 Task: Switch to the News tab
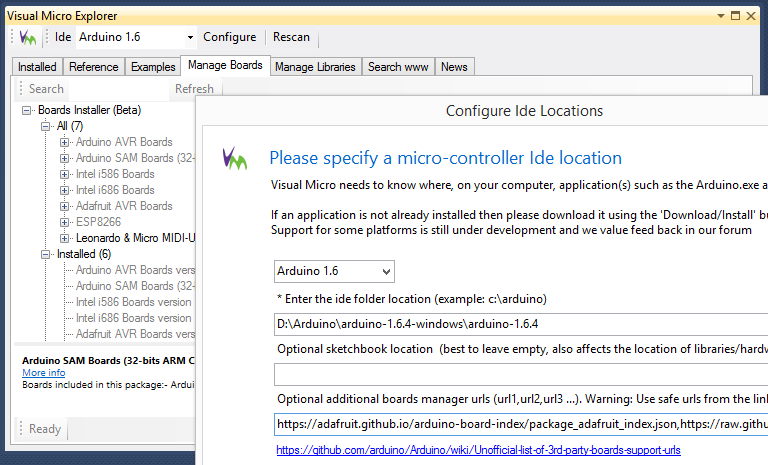454,67
